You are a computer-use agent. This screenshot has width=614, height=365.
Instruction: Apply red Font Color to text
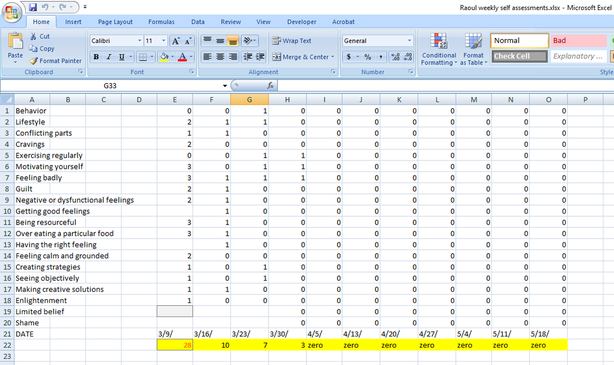(182, 57)
